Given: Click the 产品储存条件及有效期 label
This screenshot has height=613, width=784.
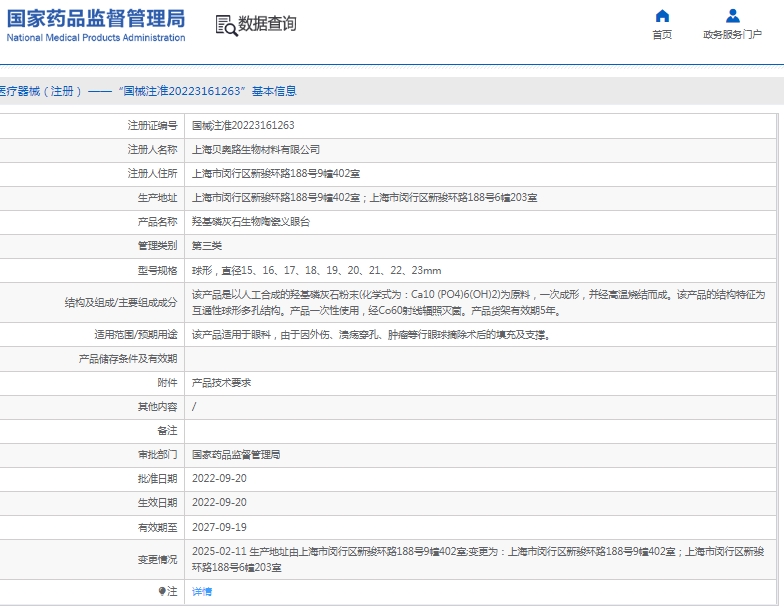Looking at the screenshot, I should pyautogui.click(x=128, y=358).
